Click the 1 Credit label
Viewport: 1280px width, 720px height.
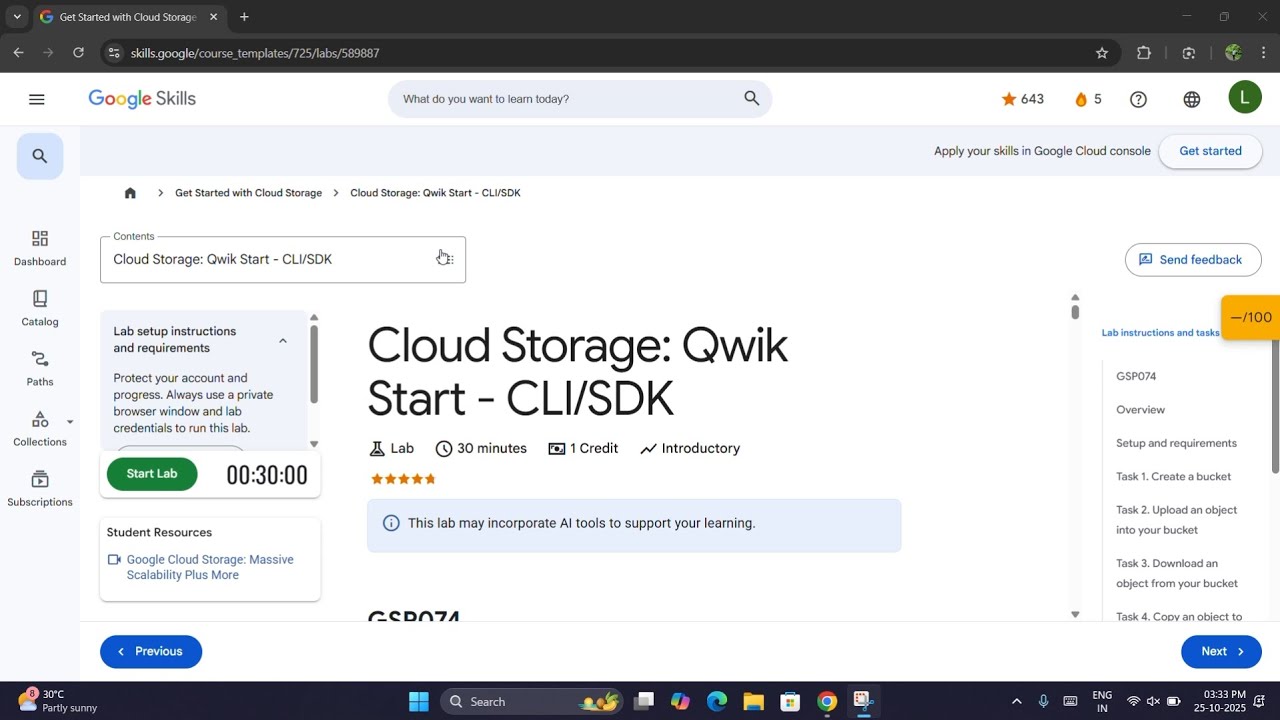(583, 449)
